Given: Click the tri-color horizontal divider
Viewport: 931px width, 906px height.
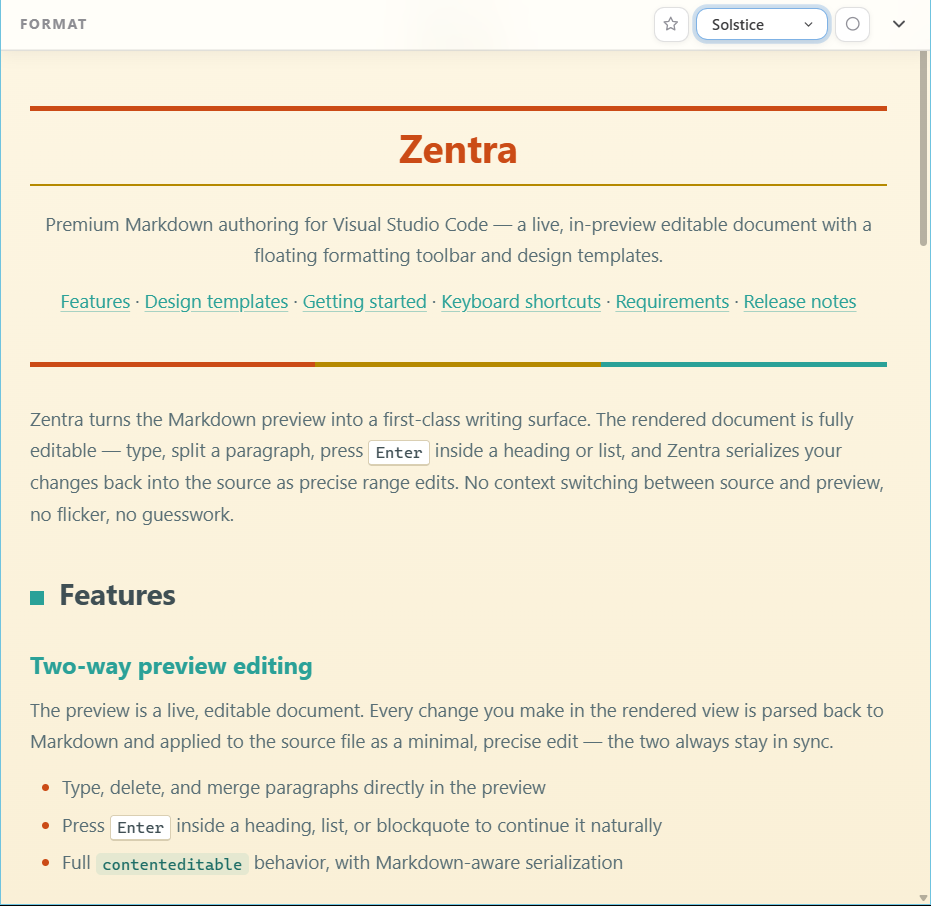Looking at the screenshot, I should [x=458, y=365].
